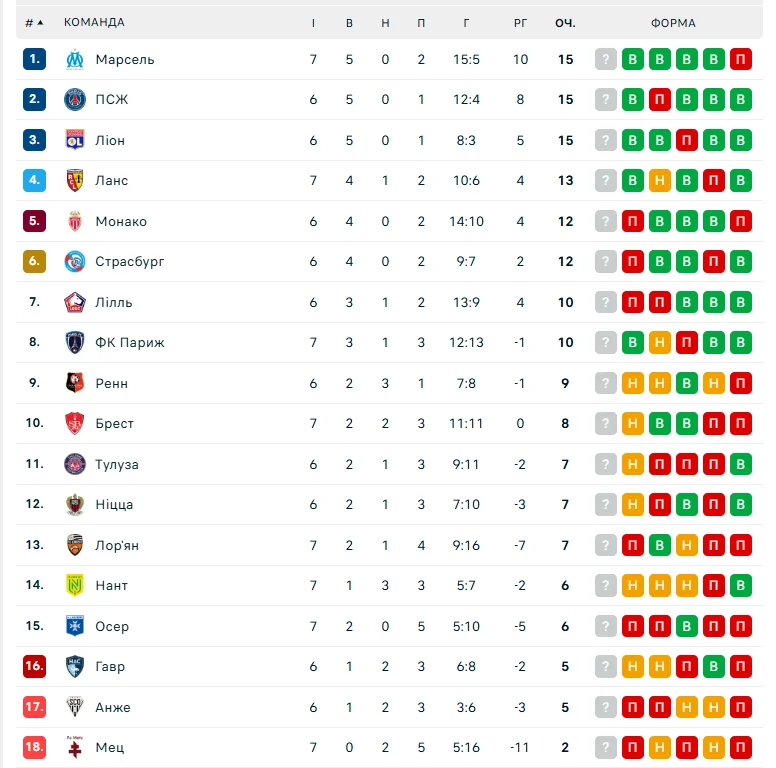Image resolution: width=776 pixels, height=768 pixels.
Task: Open the Тулуза team link
Action: coord(117,464)
